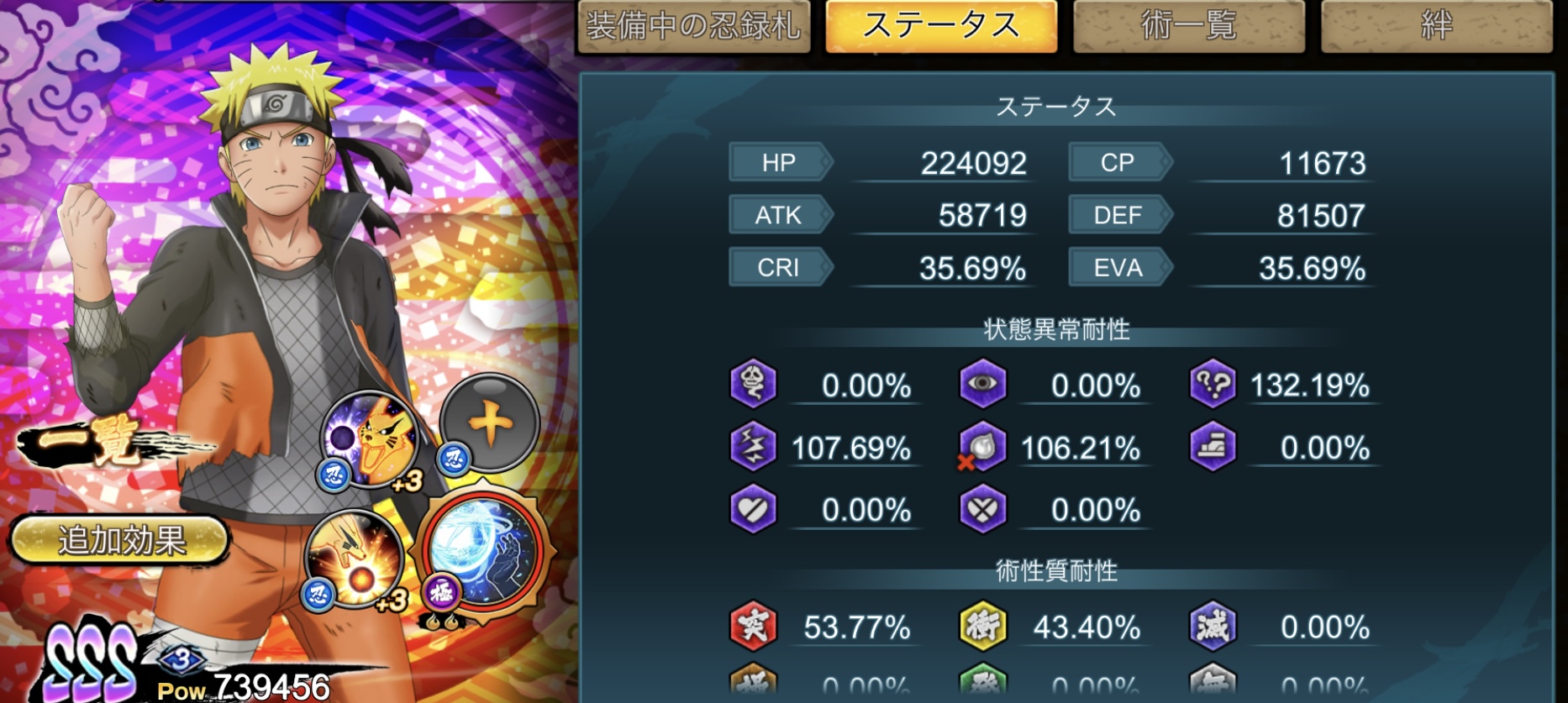
Task: Open the 装備中の忍録札 tab
Action: tap(694, 26)
